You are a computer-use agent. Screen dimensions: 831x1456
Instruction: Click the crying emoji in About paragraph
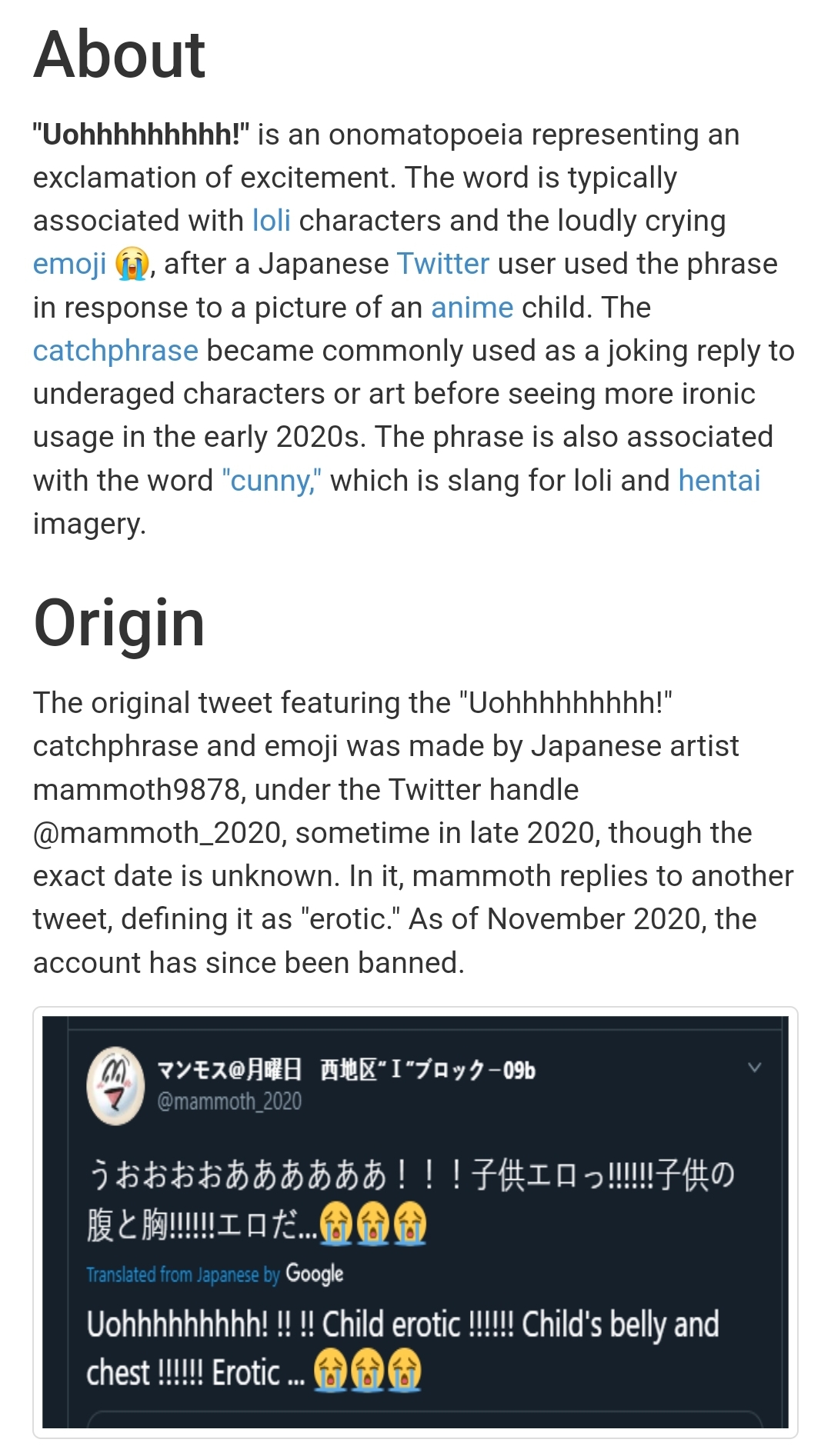click(x=132, y=265)
